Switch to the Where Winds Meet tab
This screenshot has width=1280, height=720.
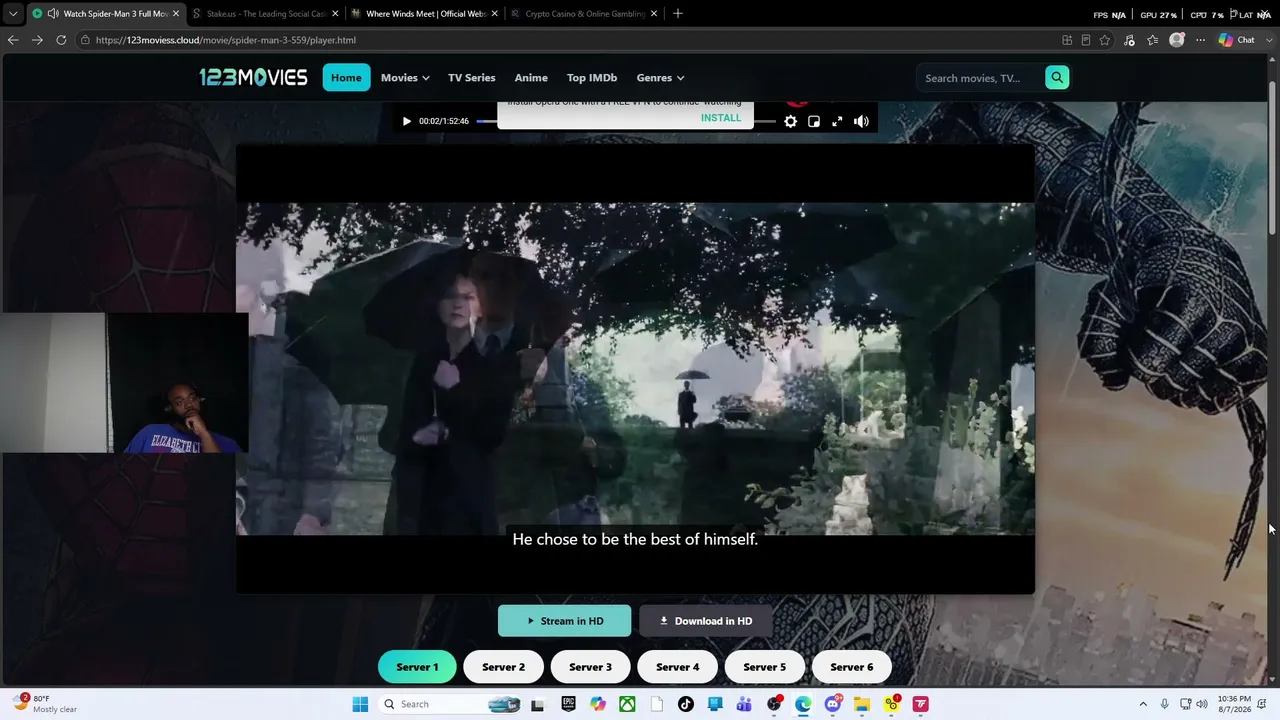(x=425, y=13)
